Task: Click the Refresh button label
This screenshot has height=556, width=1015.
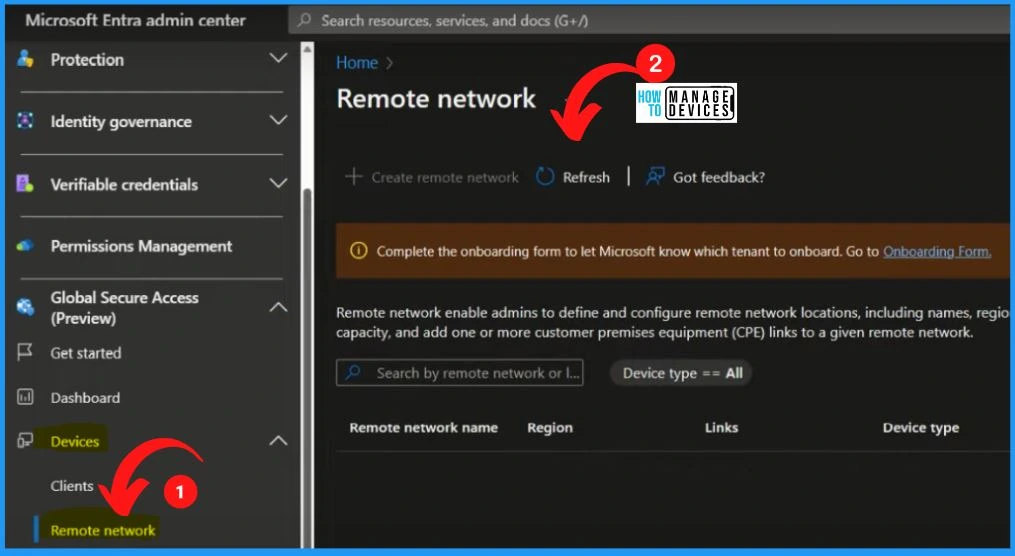Action: coord(586,177)
